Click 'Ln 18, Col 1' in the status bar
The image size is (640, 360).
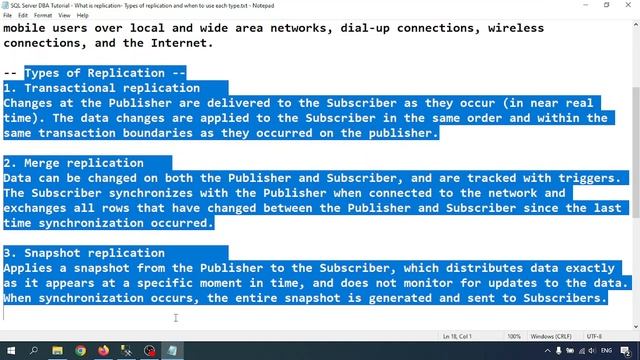[x=457, y=336]
